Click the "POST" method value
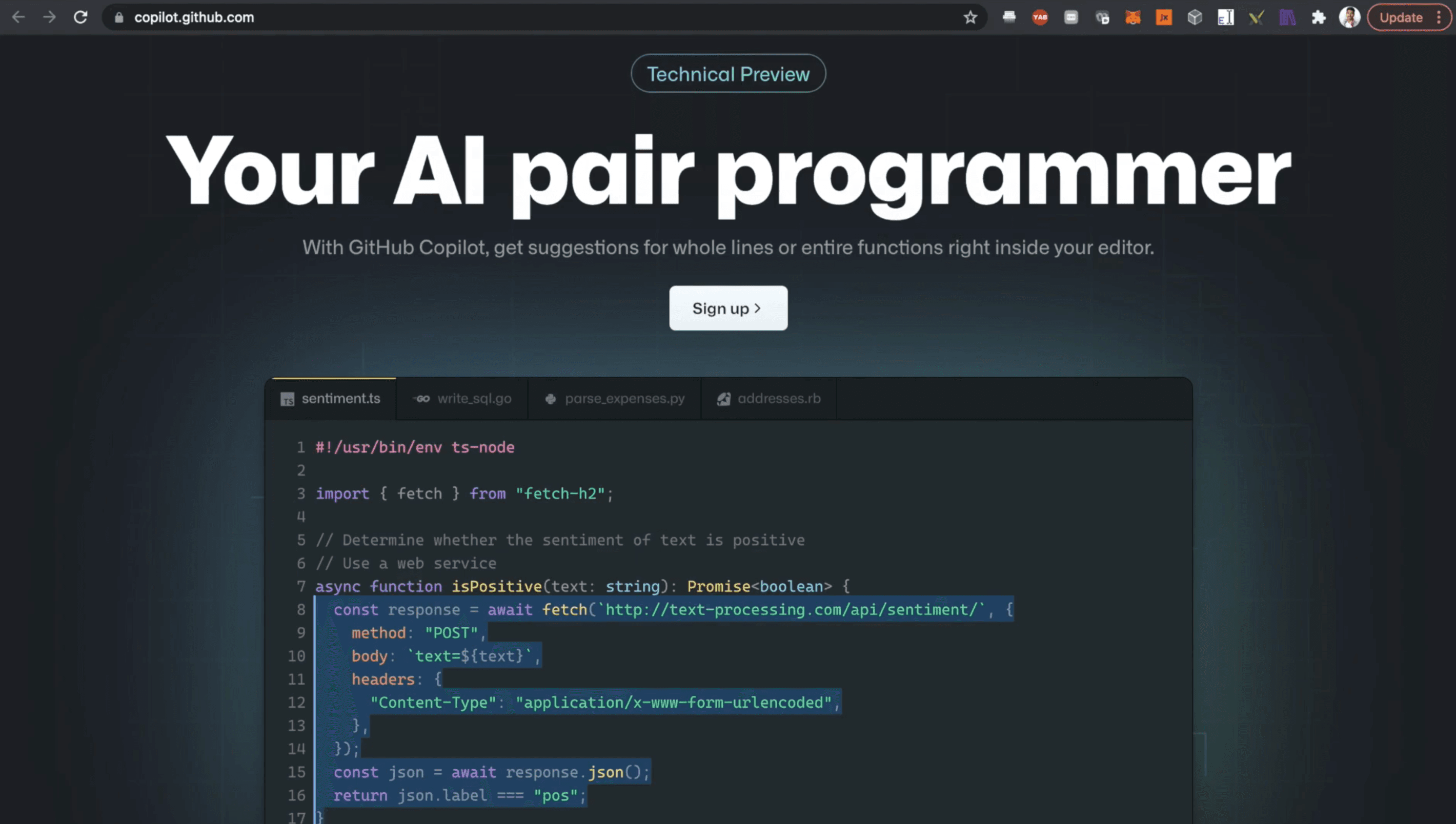The height and width of the screenshot is (824, 1456). point(451,633)
